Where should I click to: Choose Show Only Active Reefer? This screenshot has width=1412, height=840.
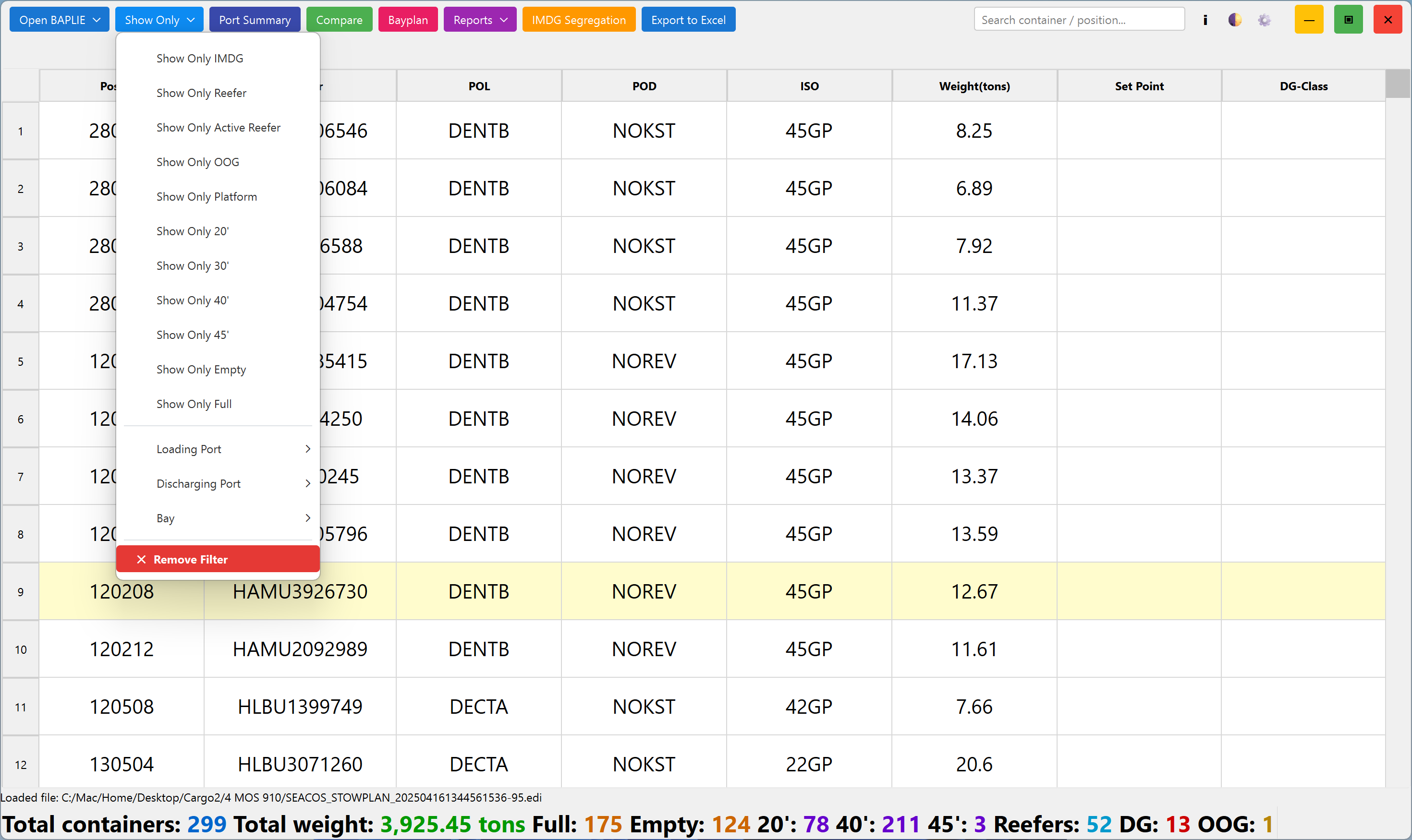(218, 127)
